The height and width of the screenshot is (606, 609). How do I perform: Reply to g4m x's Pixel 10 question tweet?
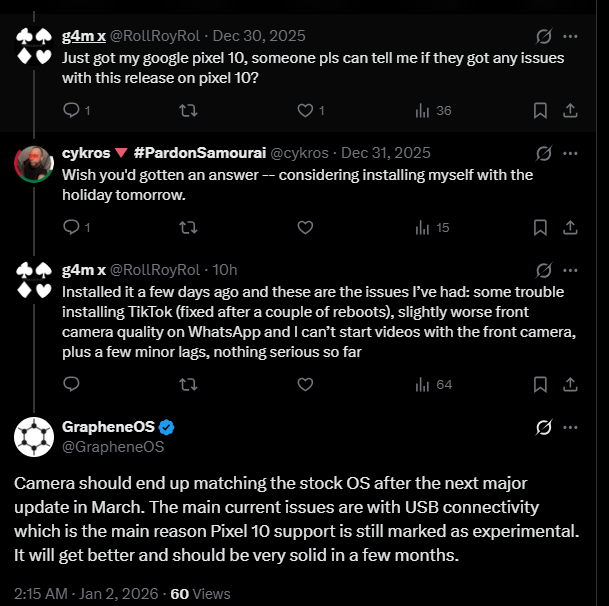71,110
